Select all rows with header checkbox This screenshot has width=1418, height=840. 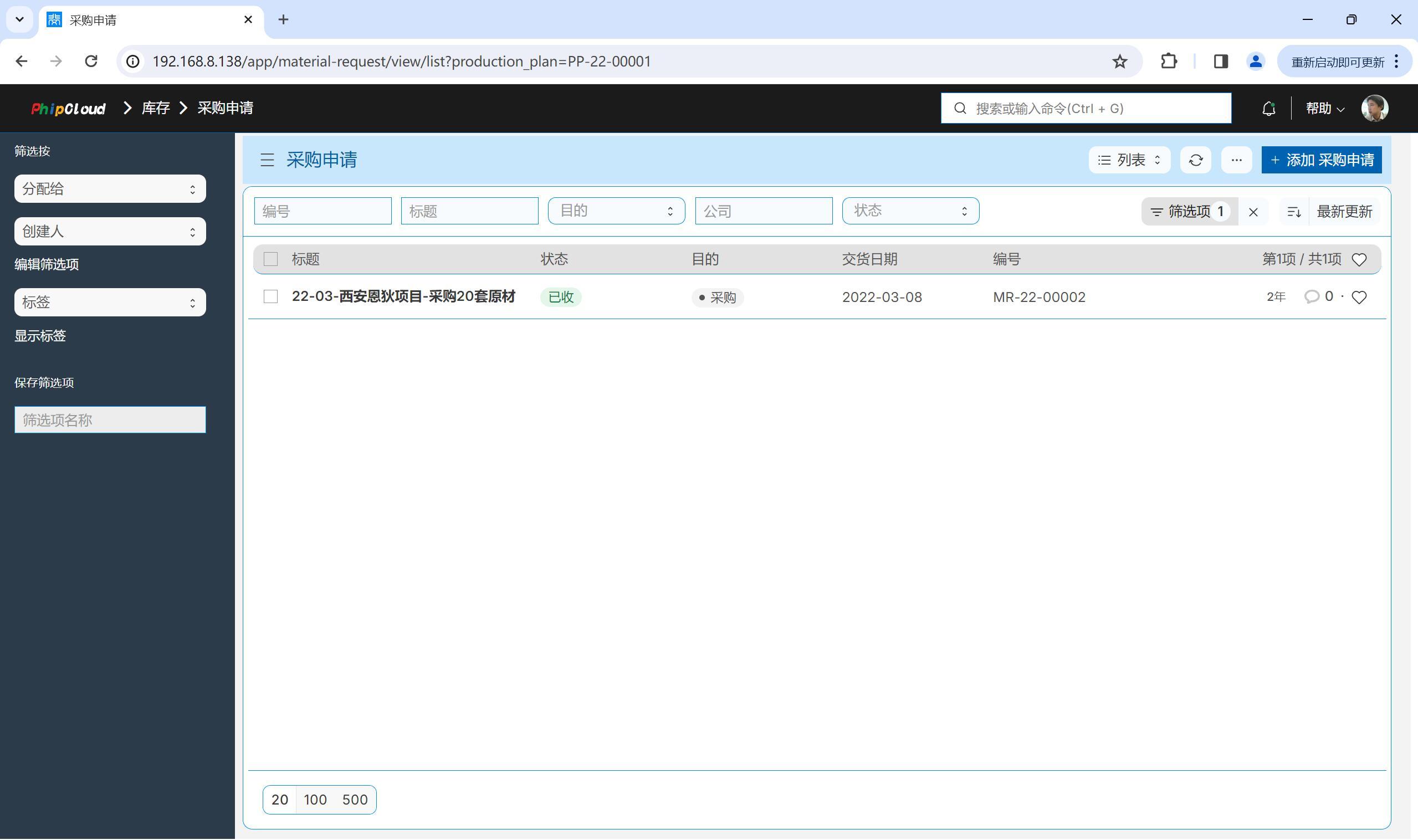270,259
